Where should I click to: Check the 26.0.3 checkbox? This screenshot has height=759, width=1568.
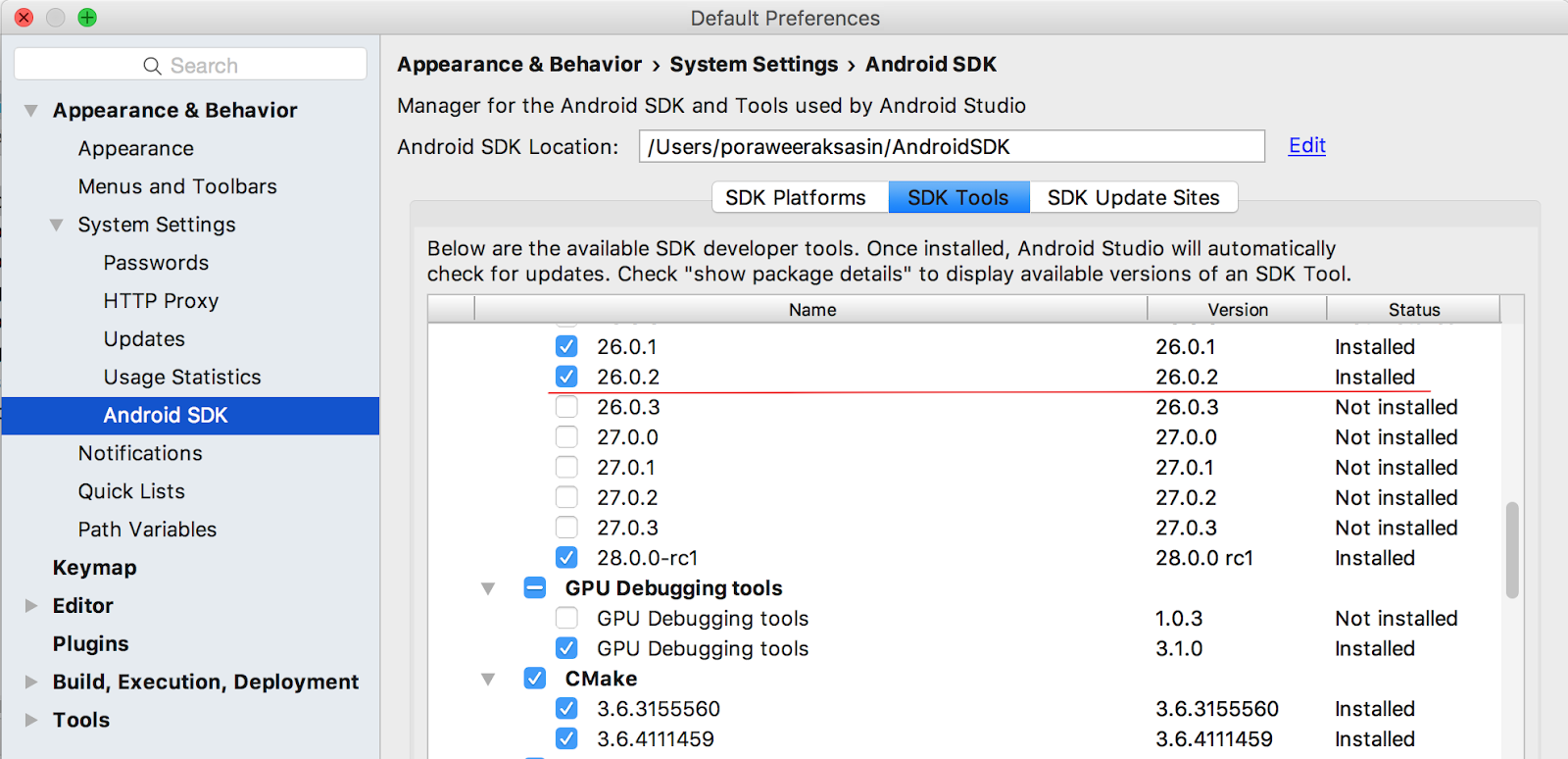566,407
